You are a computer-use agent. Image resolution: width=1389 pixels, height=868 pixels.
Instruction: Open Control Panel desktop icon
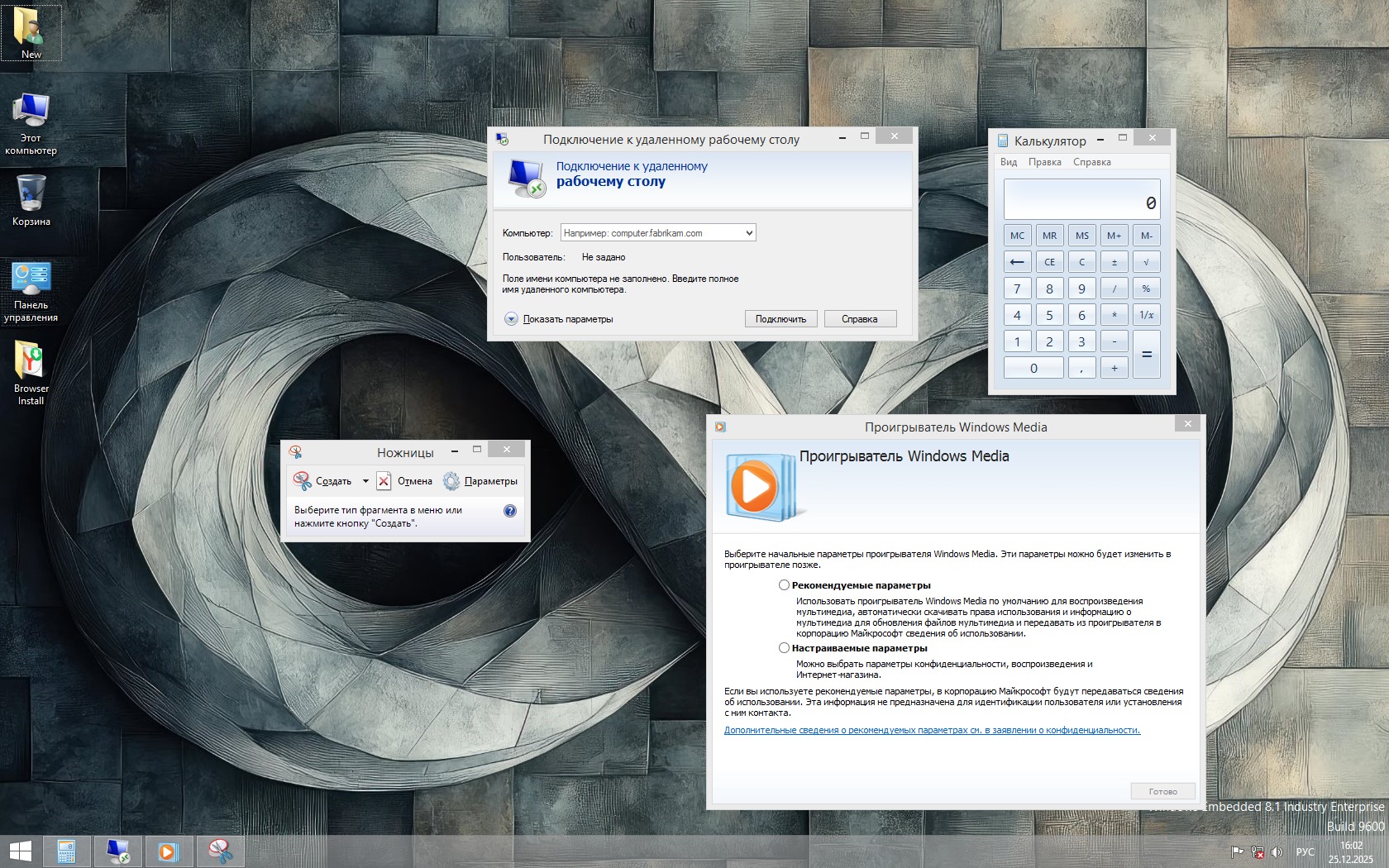(31, 291)
